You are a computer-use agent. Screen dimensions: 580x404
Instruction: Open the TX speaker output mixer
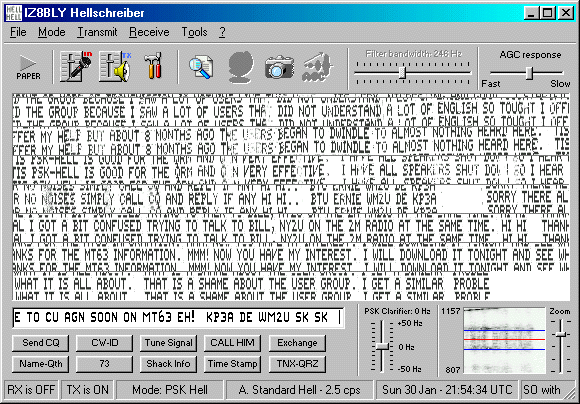coord(115,67)
